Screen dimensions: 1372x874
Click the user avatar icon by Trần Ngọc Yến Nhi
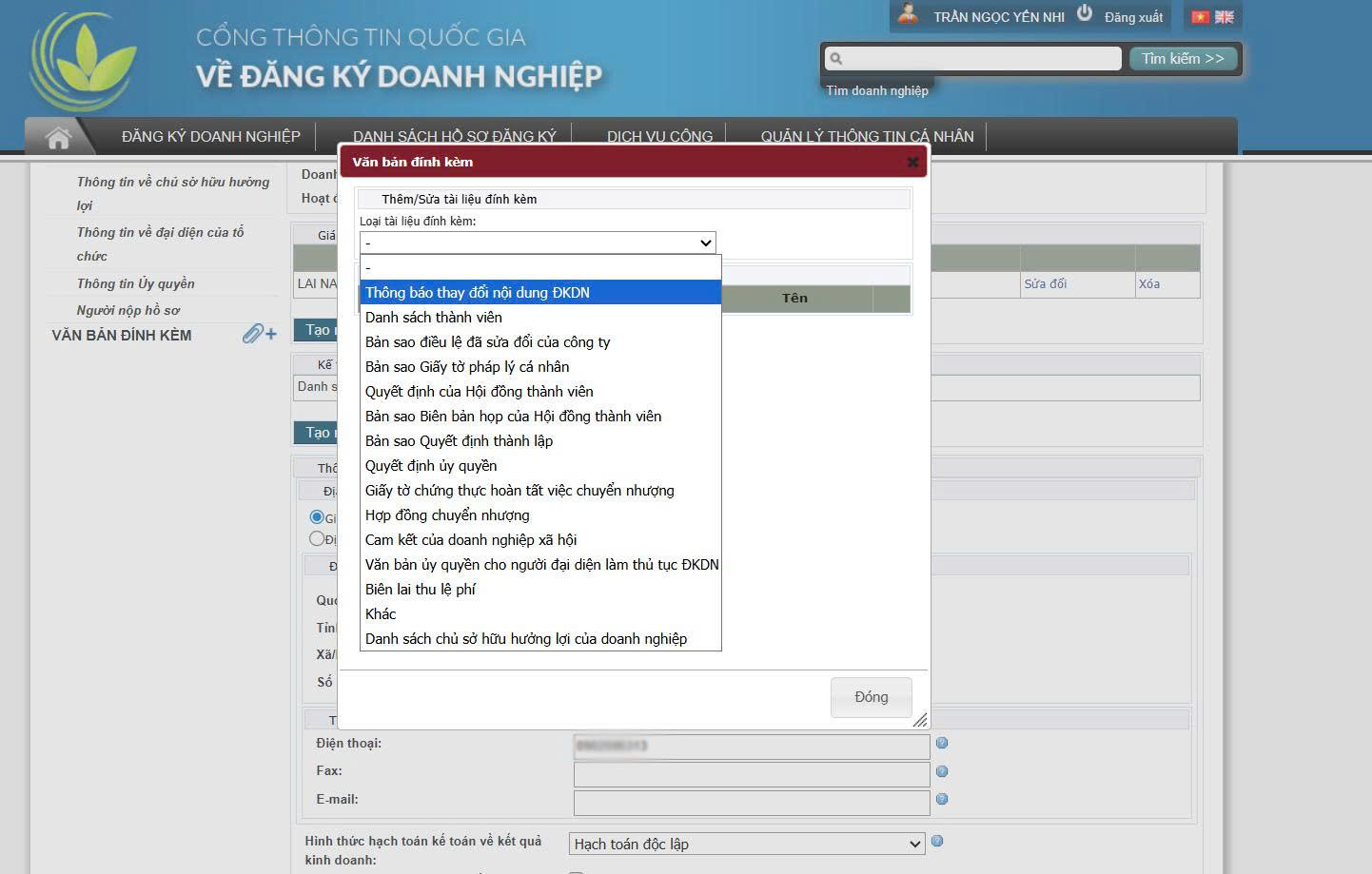click(909, 15)
